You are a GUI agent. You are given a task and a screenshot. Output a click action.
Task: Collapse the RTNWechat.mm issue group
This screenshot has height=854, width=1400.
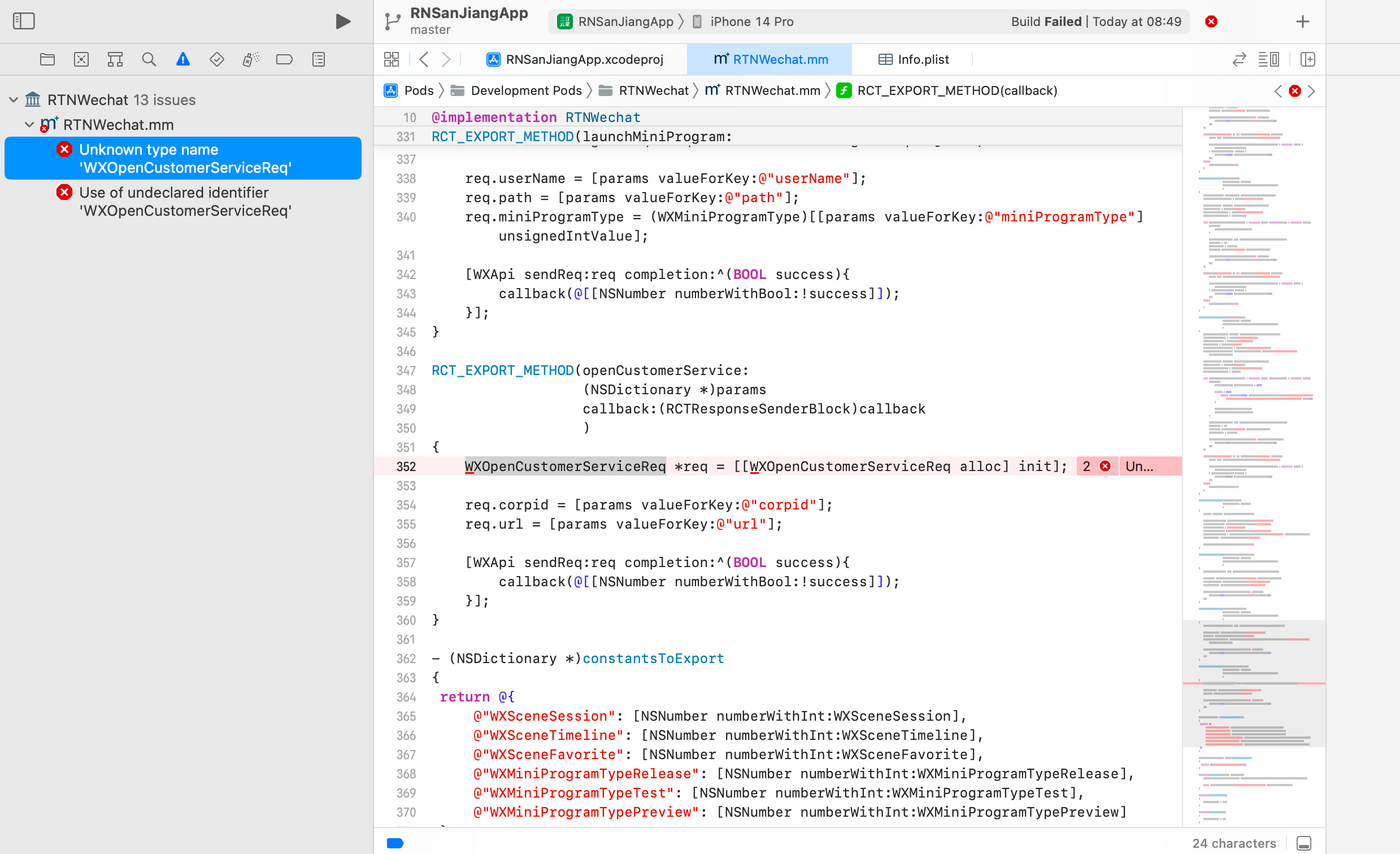pyautogui.click(x=28, y=124)
